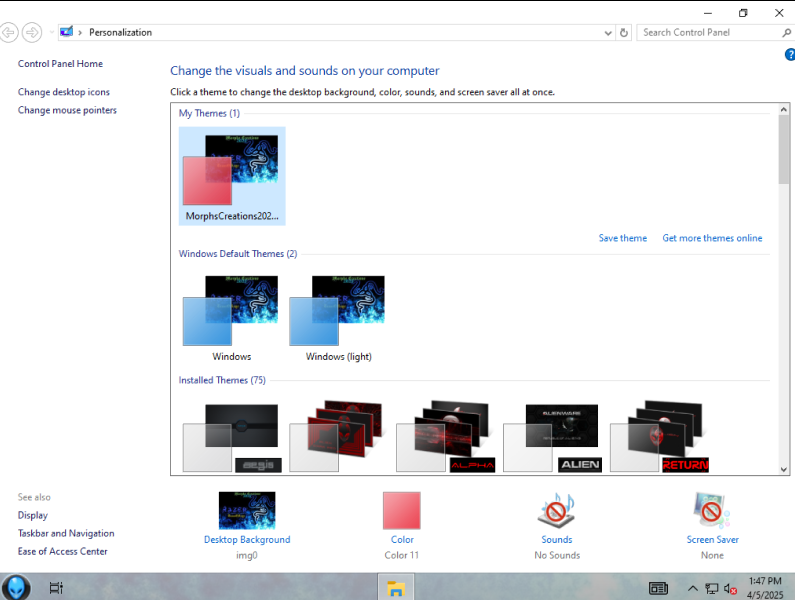The width and height of the screenshot is (795, 600).
Task: Open Task View on the taskbar
Action: tap(56, 588)
